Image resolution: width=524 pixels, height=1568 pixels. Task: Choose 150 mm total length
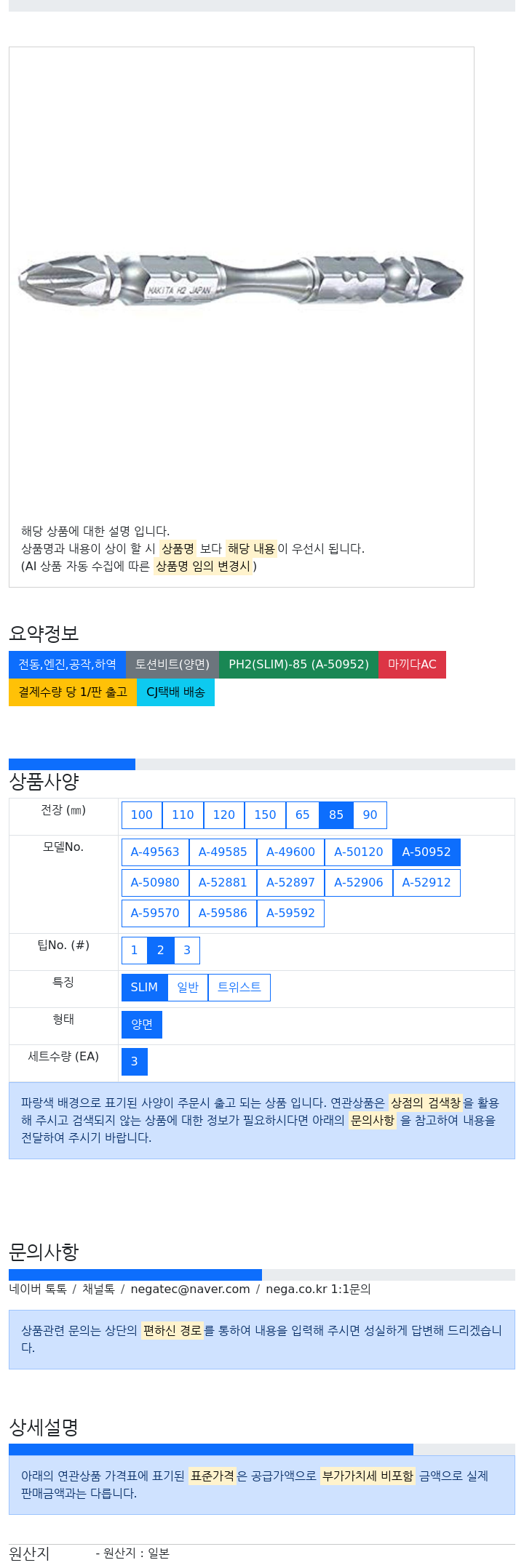click(266, 815)
